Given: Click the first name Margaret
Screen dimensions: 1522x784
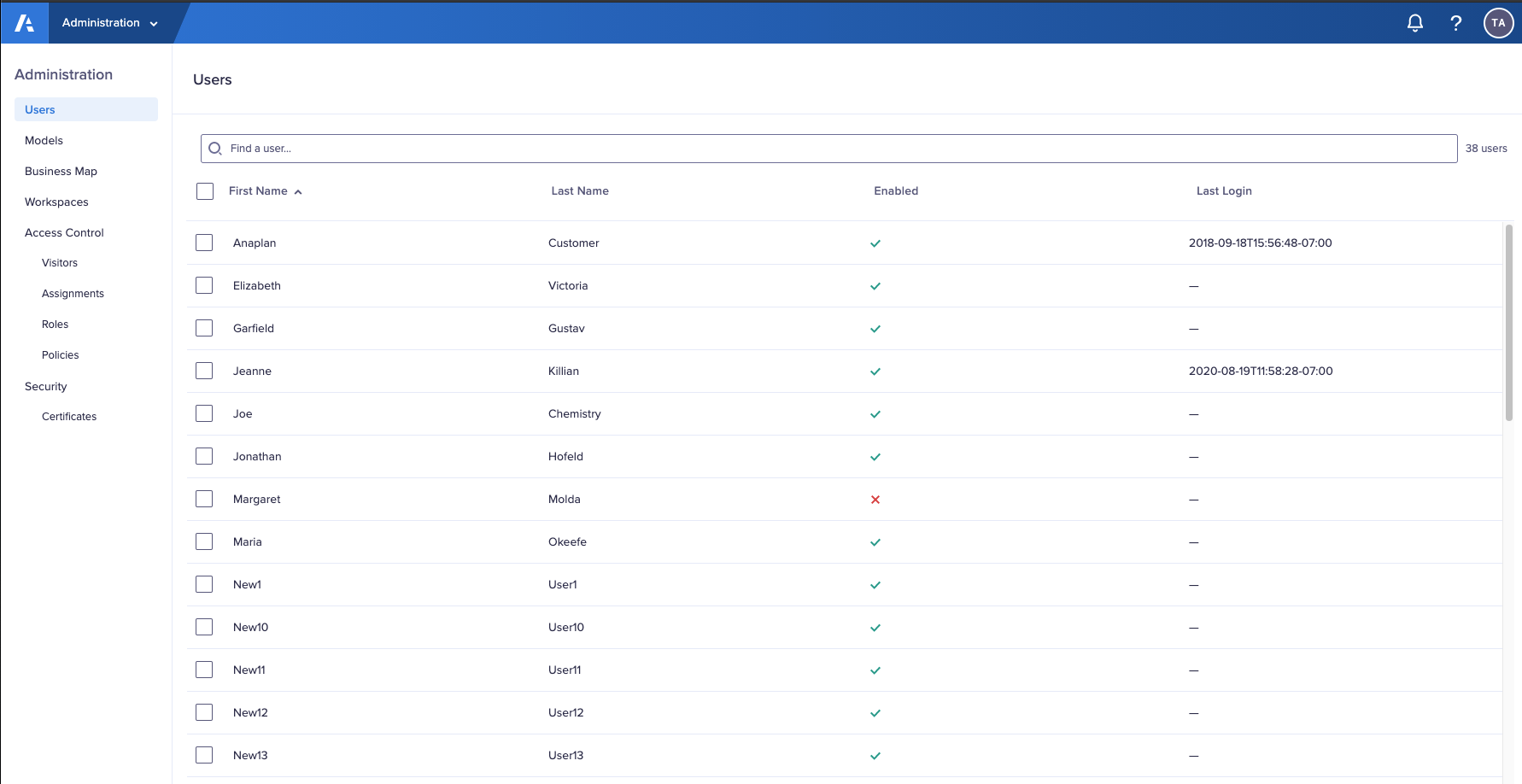Looking at the screenshot, I should pyautogui.click(x=257, y=500).
